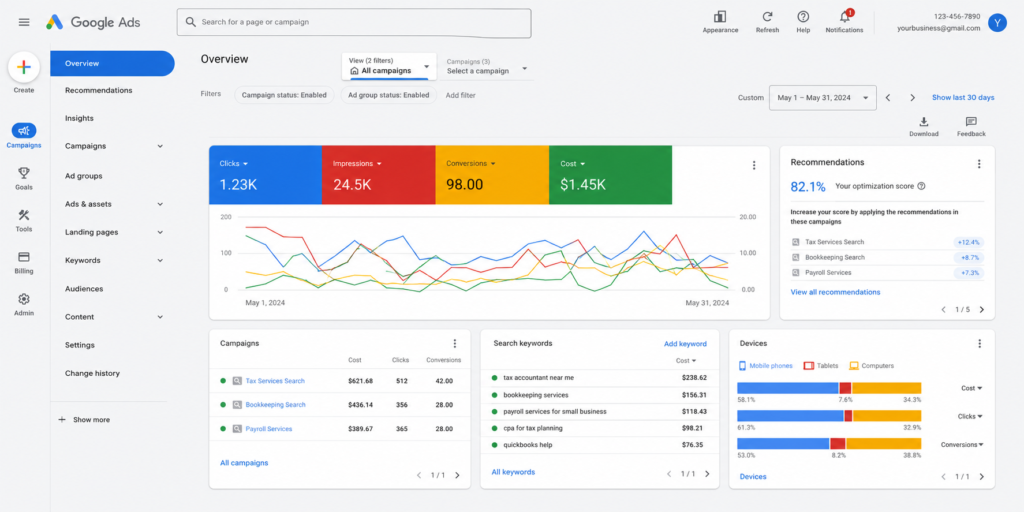The width and height of the screenshot is (1024, 512).
Task: Open the Appearance icon
Action: pyautogui.click(x=720, y=16)
